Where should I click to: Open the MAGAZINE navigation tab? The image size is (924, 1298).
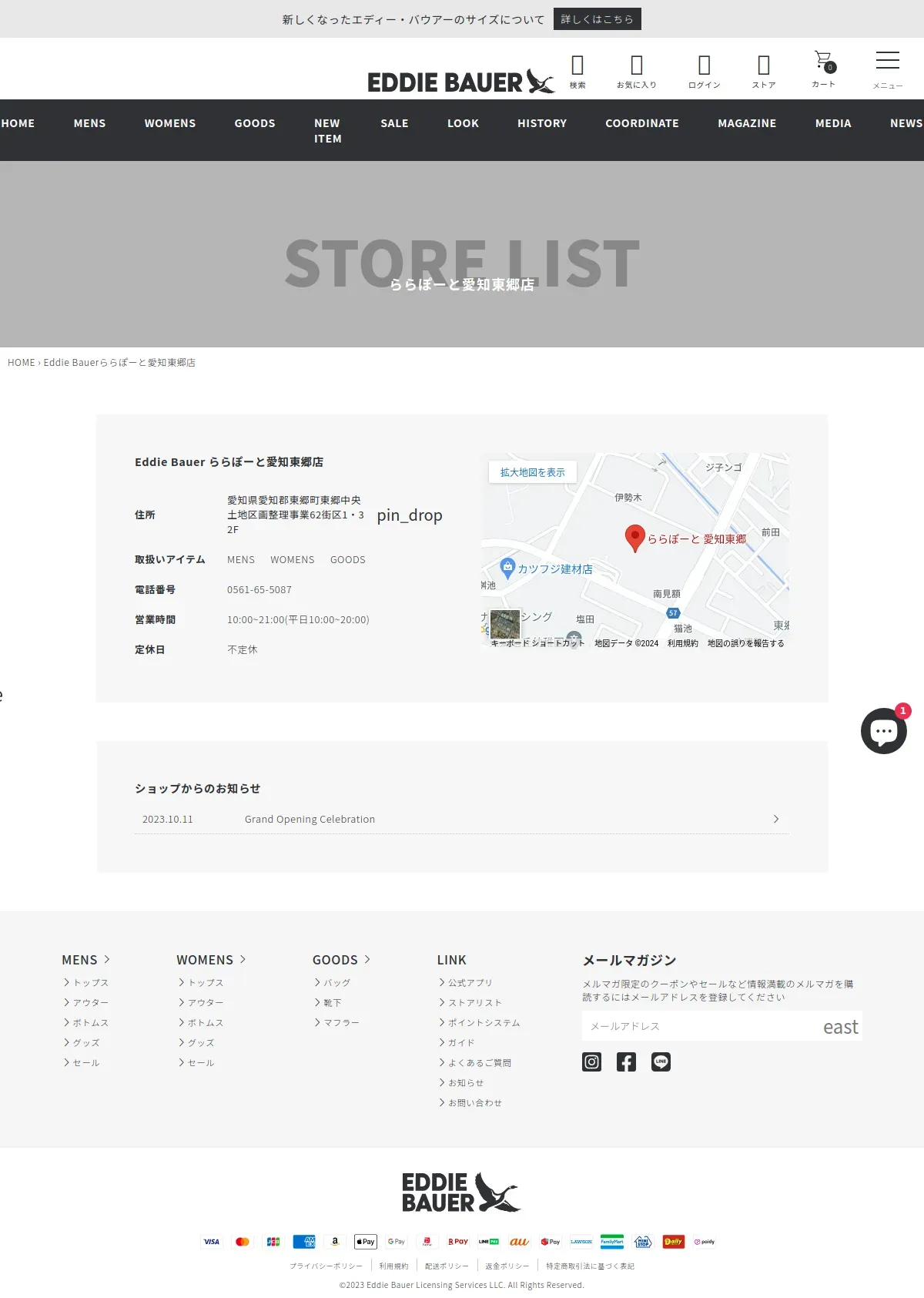(x=747, y=123)
